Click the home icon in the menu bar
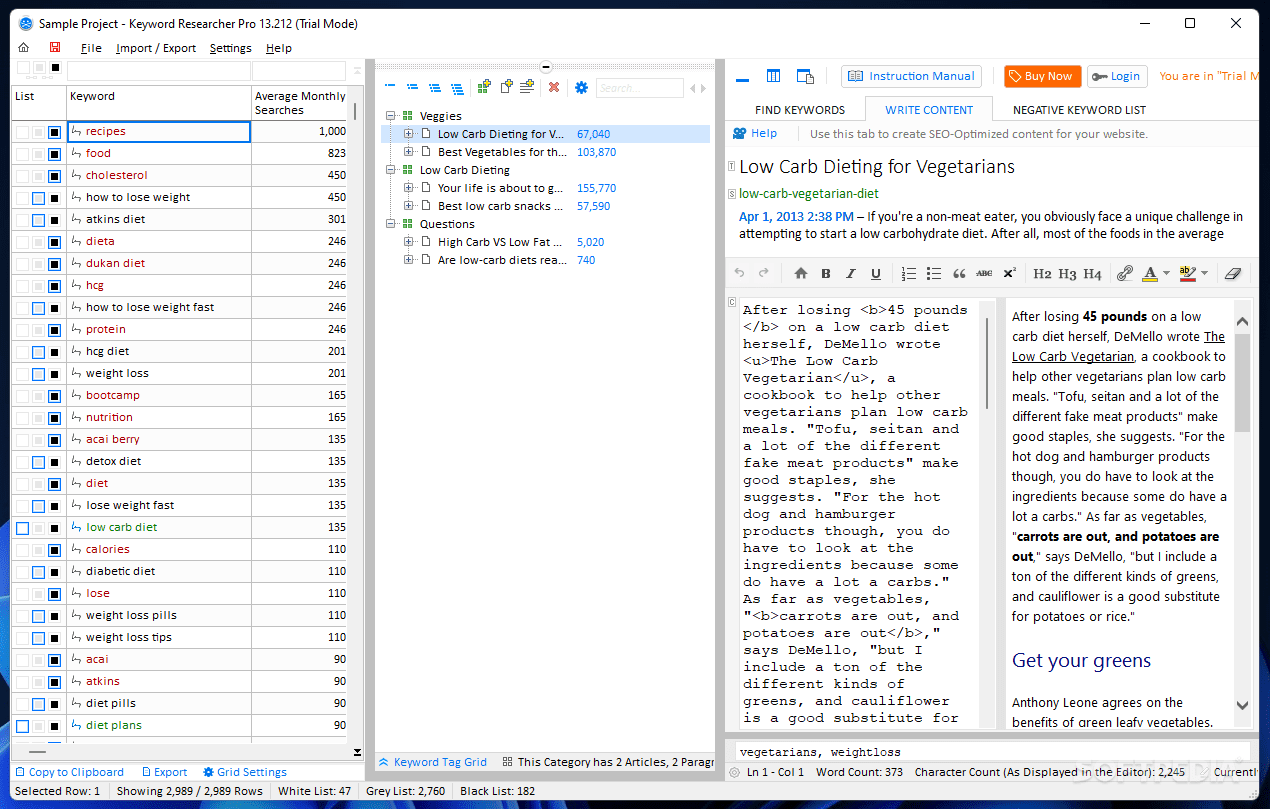This screenshot has height=809, width=1270. (x=24, y=47)
